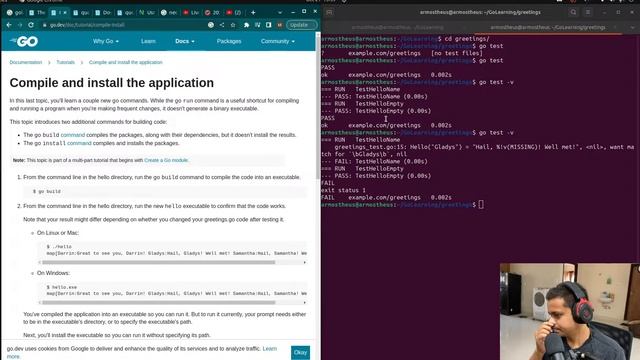
Task: Click the Documentation breadcrumb link
Action: [26, 62]
